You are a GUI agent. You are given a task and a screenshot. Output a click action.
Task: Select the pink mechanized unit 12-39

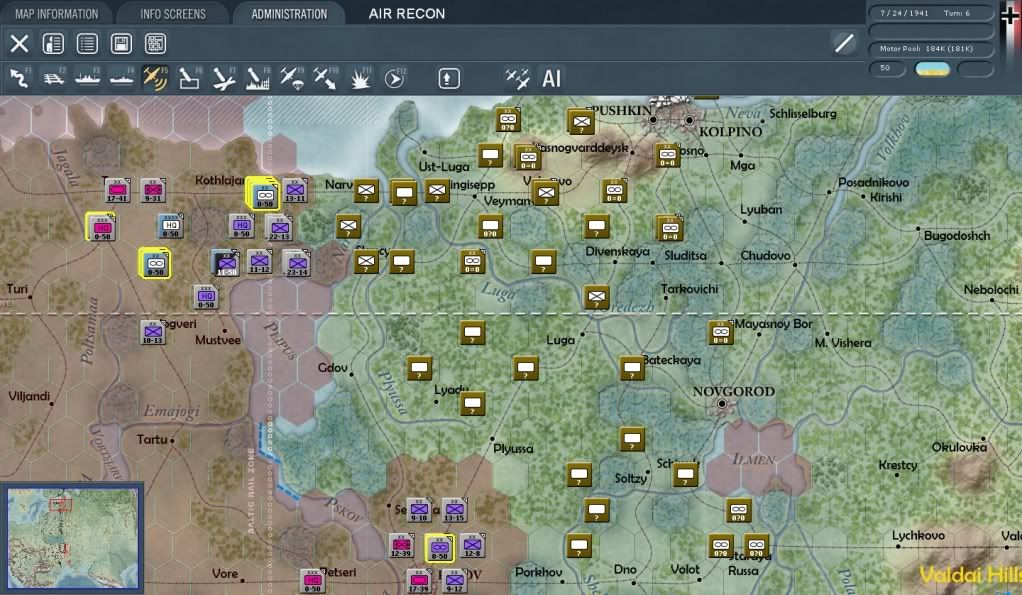pos(401,546)
